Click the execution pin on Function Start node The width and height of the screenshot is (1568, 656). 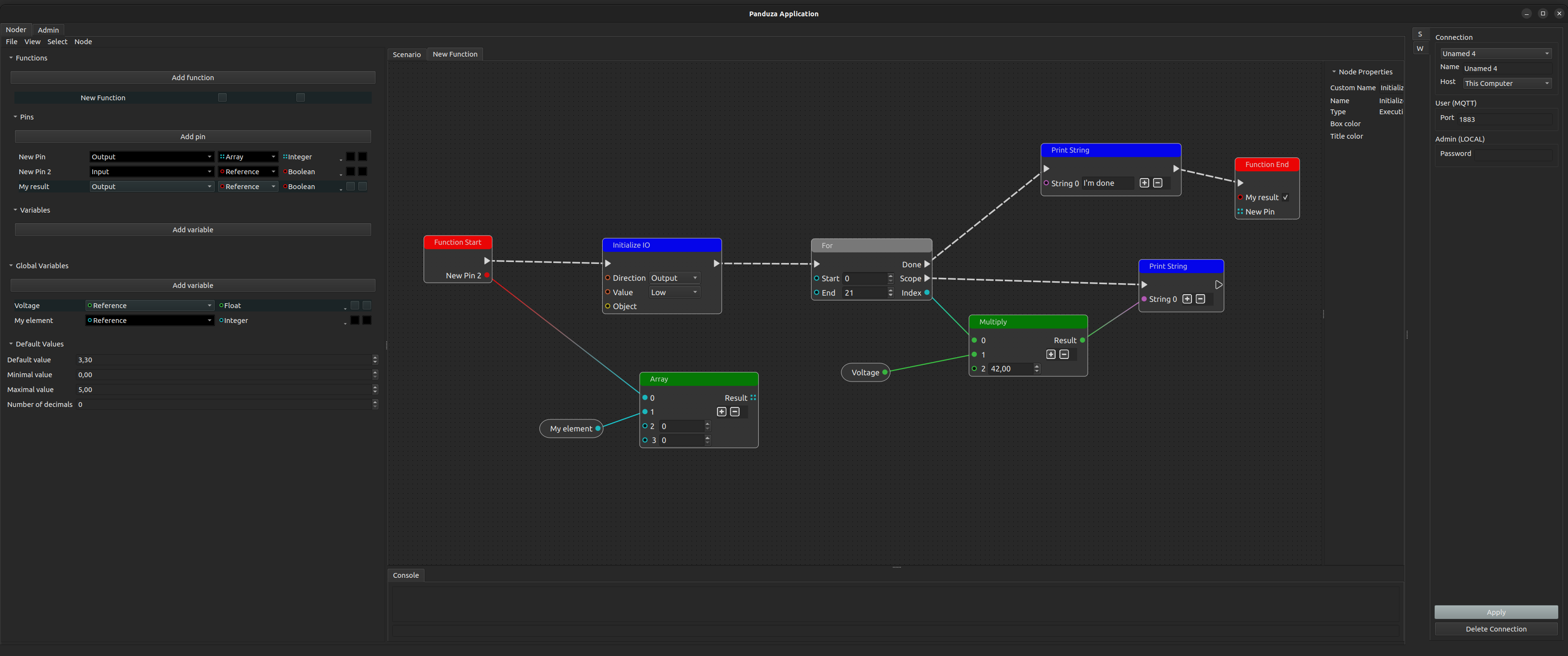(x=486, y=260)
